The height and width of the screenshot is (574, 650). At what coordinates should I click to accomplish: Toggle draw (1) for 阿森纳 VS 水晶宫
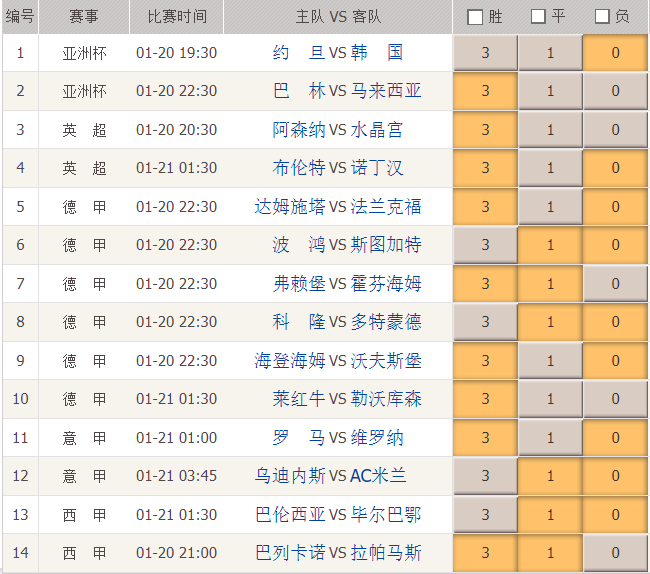(551, 130)
